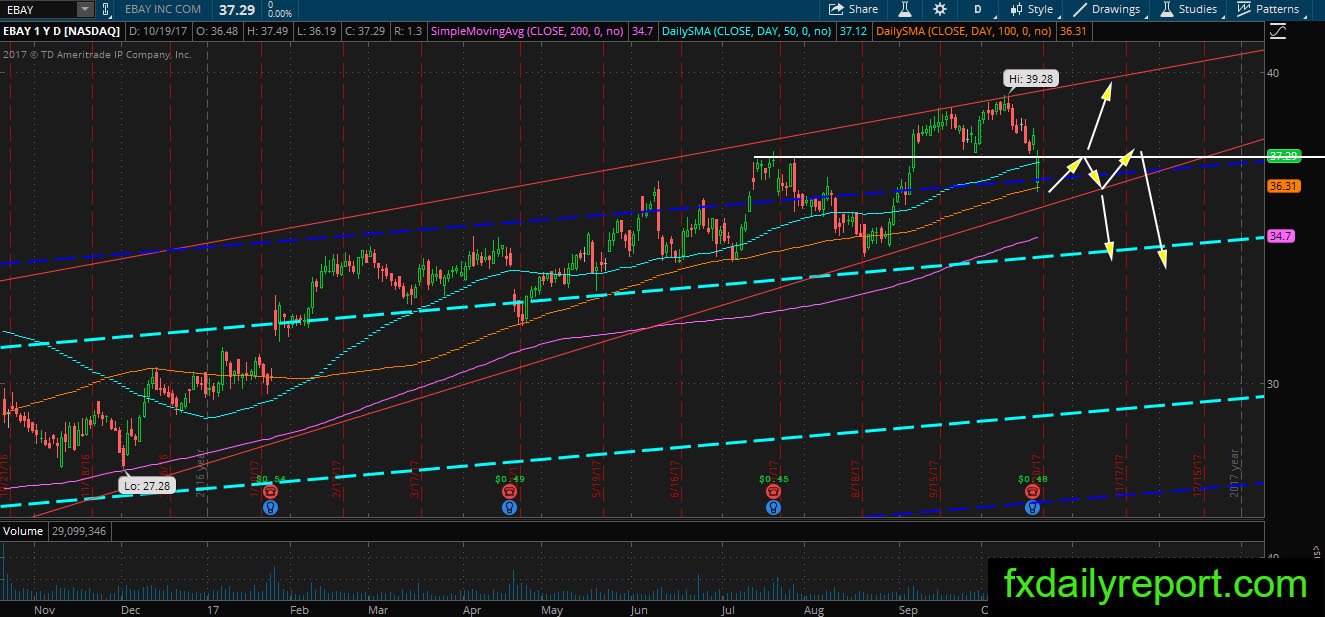
Task: Click the green 37.29 price bubble on axis
Action: [1282, 157]
